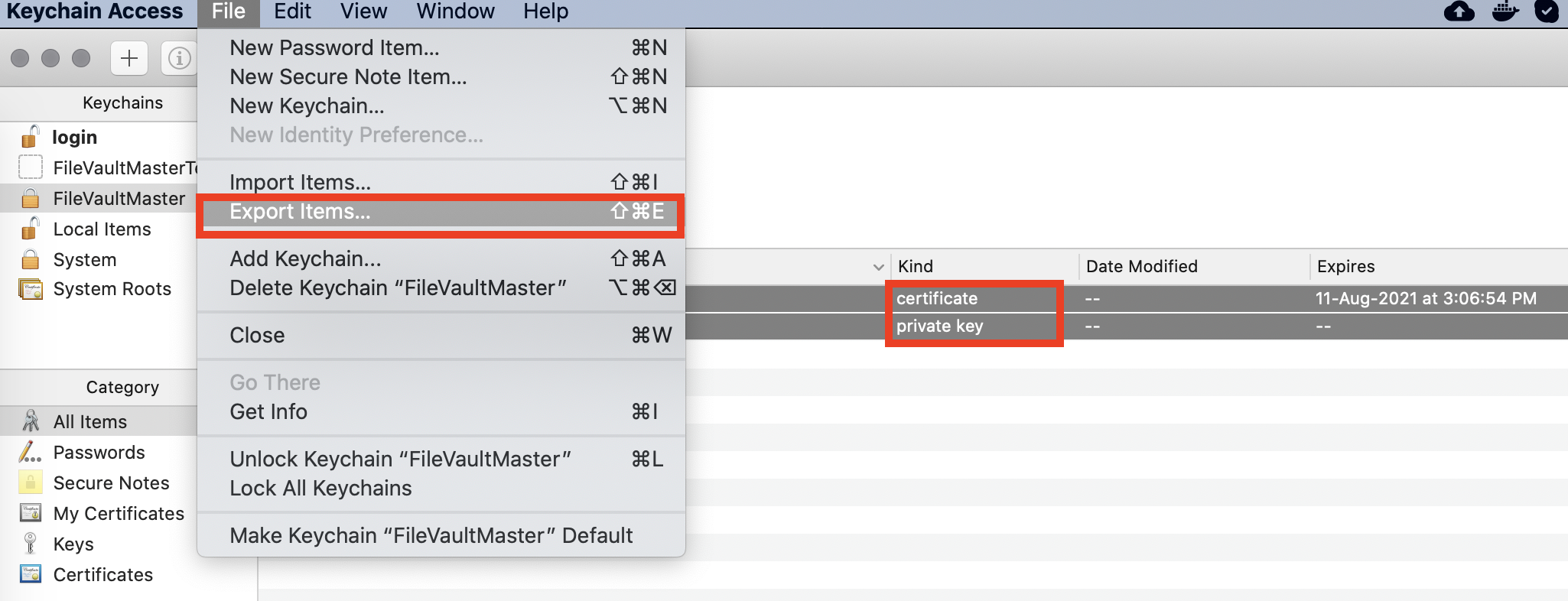Open the View menu
The width and height of the screenshot is (1568, 601).
(363, 11)
